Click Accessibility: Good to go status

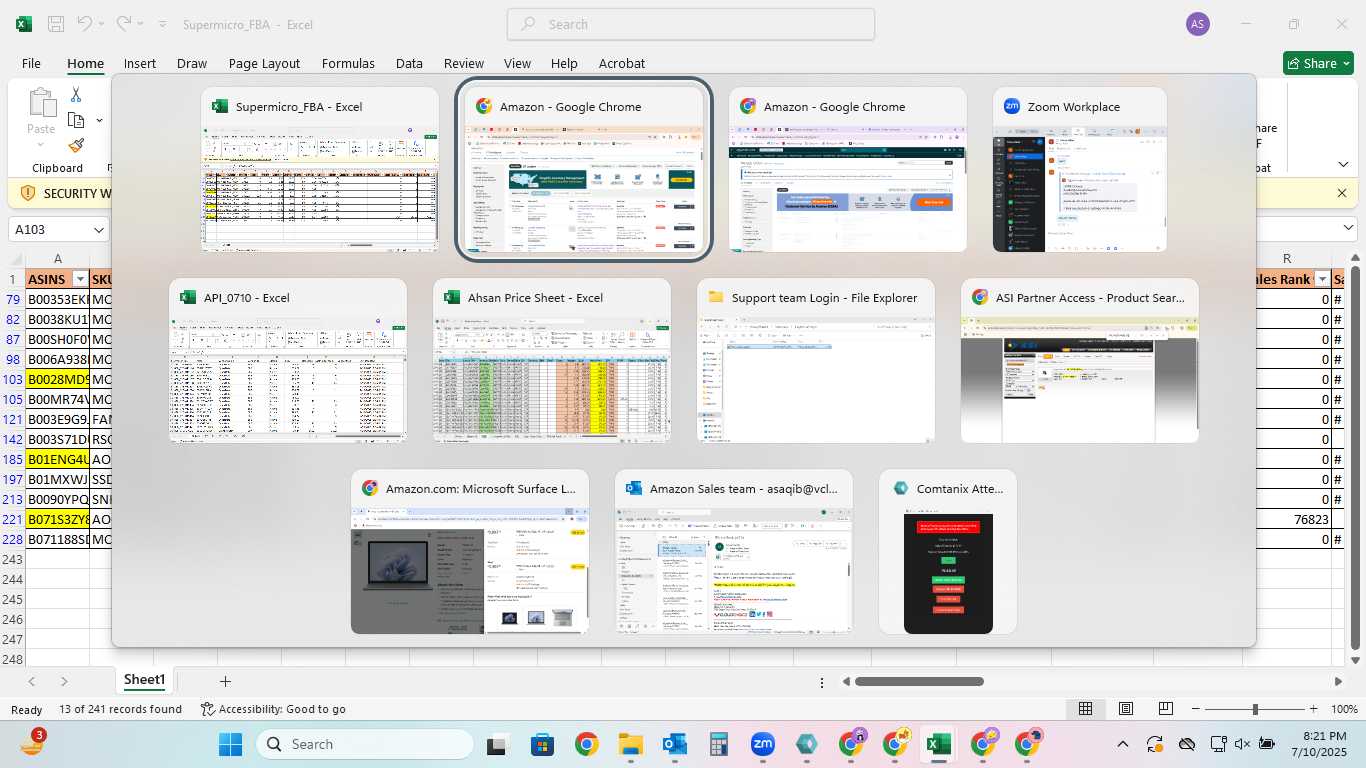pyautogui.click(x=273, y=709)
